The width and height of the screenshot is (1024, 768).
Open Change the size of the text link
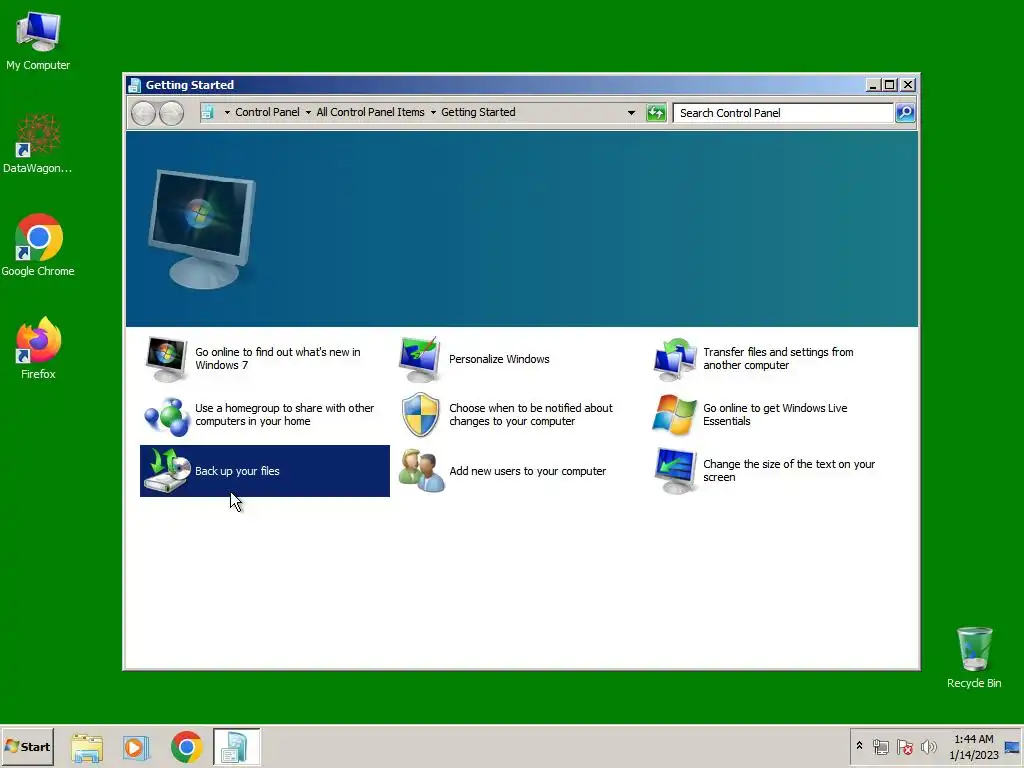788,471
